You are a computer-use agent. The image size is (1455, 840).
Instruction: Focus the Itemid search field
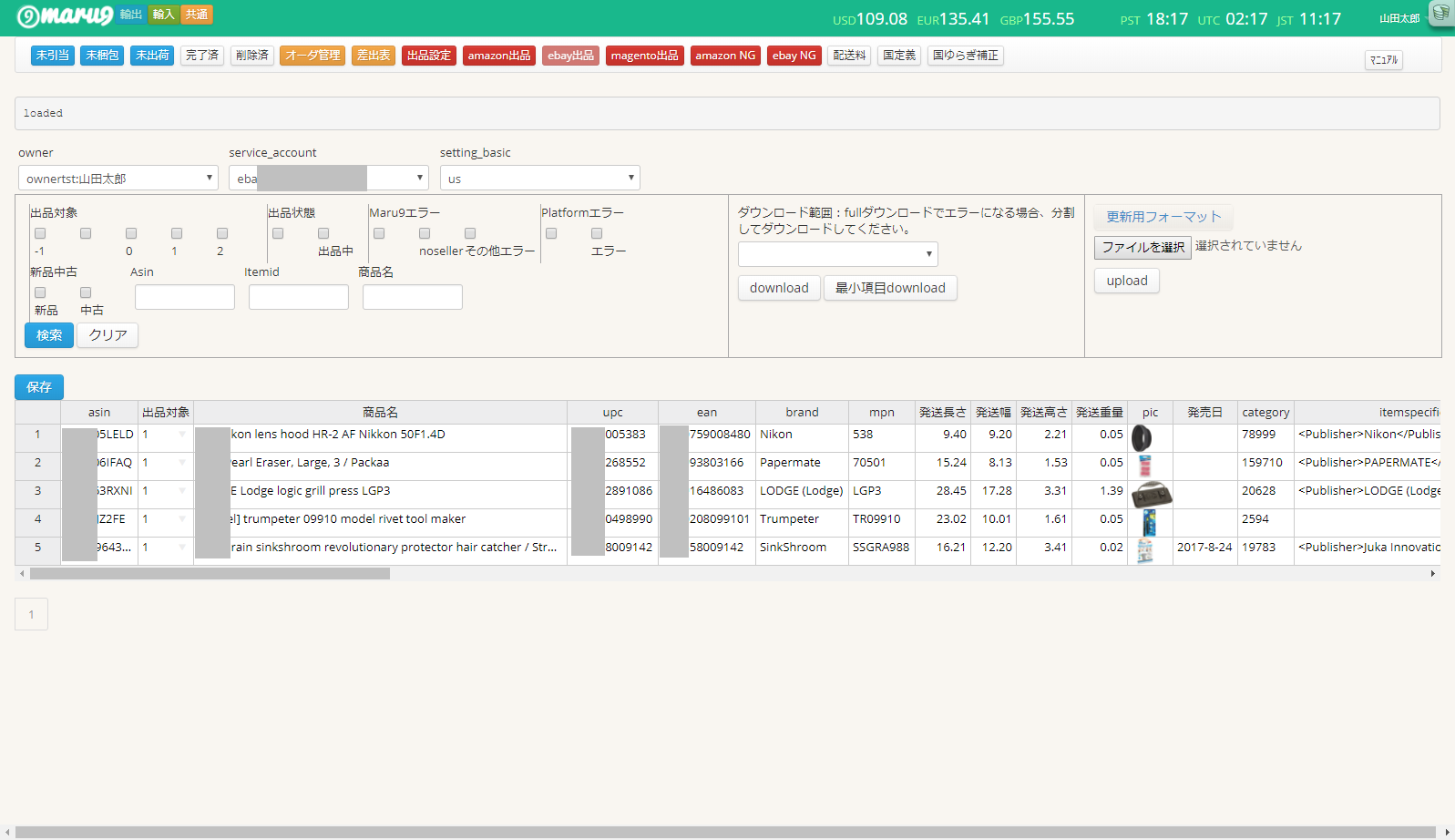point(299,297)
